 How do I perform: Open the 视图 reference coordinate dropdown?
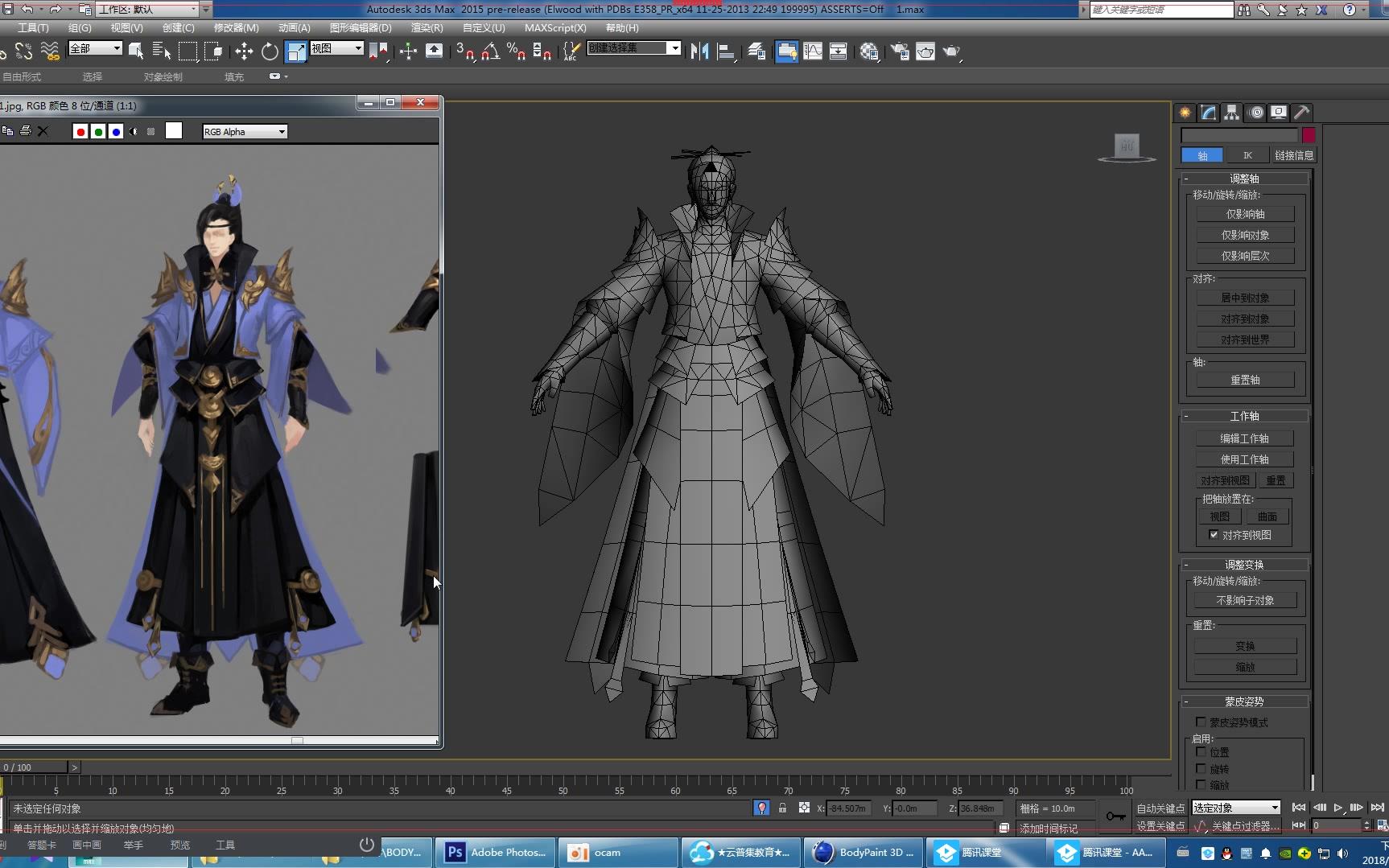pos(336,48)
